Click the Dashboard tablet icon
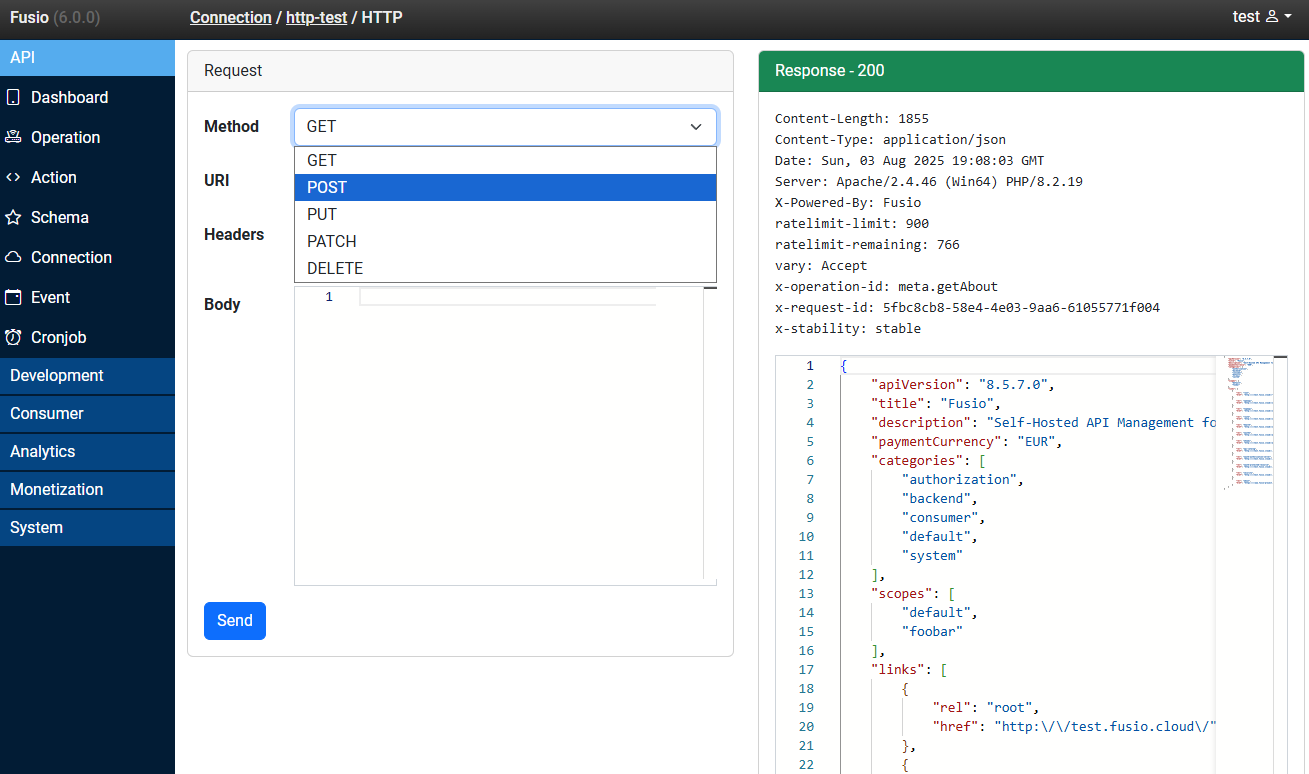1309x774 pixels. (13, 97)
